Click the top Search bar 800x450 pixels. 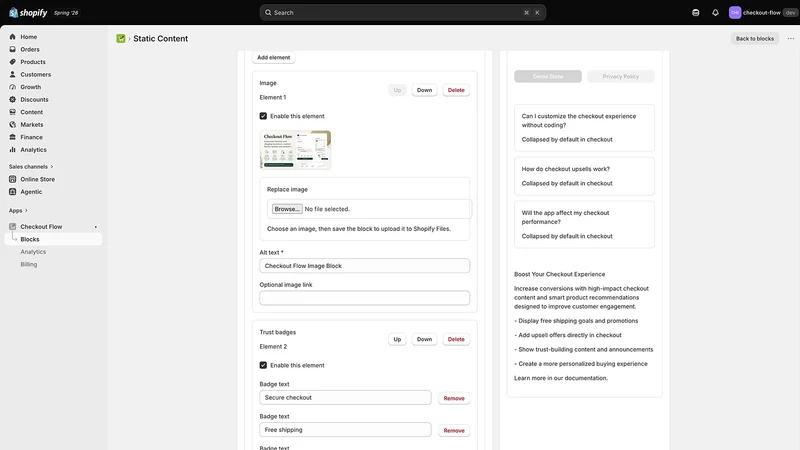point(403,13)
